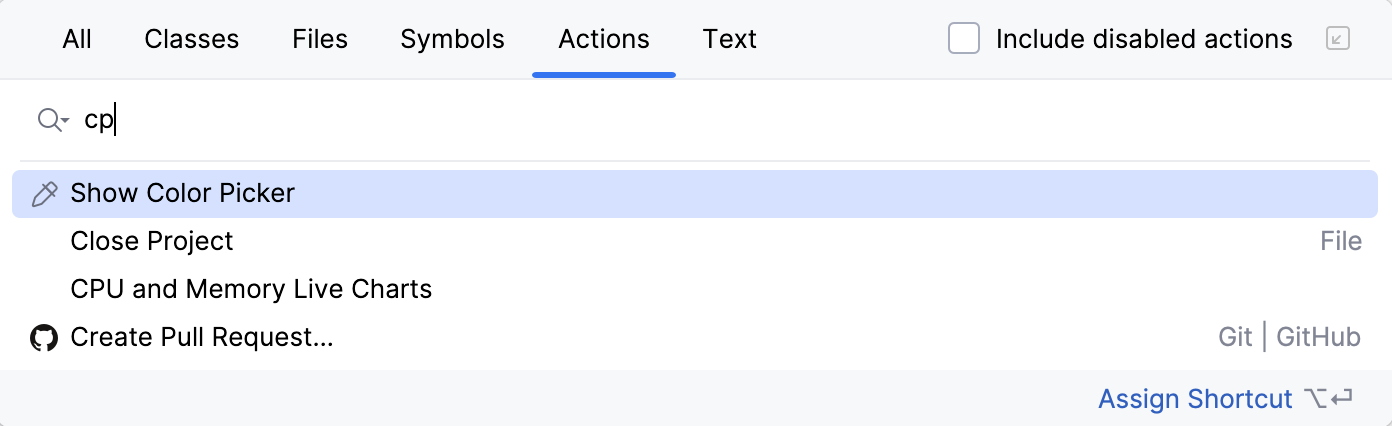Run CPU and Memory Live Charts action
The height and width of the screenshot is (426, 1392).
(251, 289)
